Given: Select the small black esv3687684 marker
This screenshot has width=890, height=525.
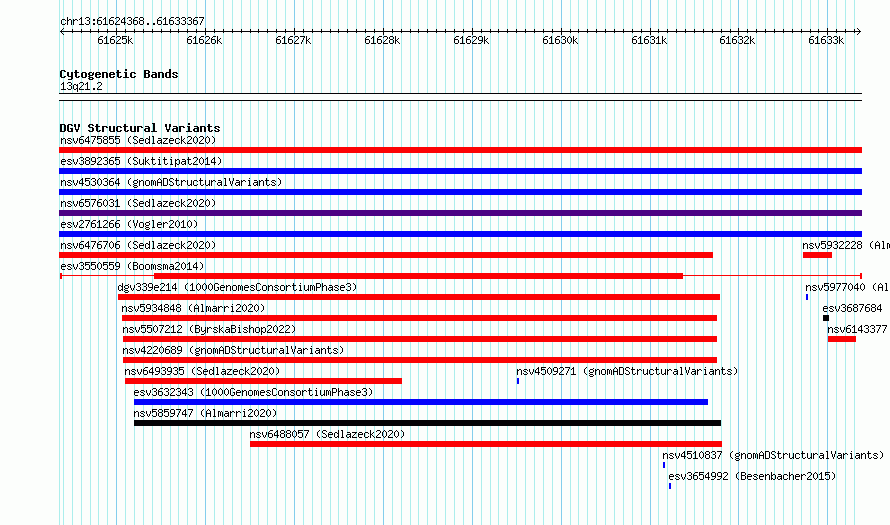Looking at the screenshot, I should point(826,318).
